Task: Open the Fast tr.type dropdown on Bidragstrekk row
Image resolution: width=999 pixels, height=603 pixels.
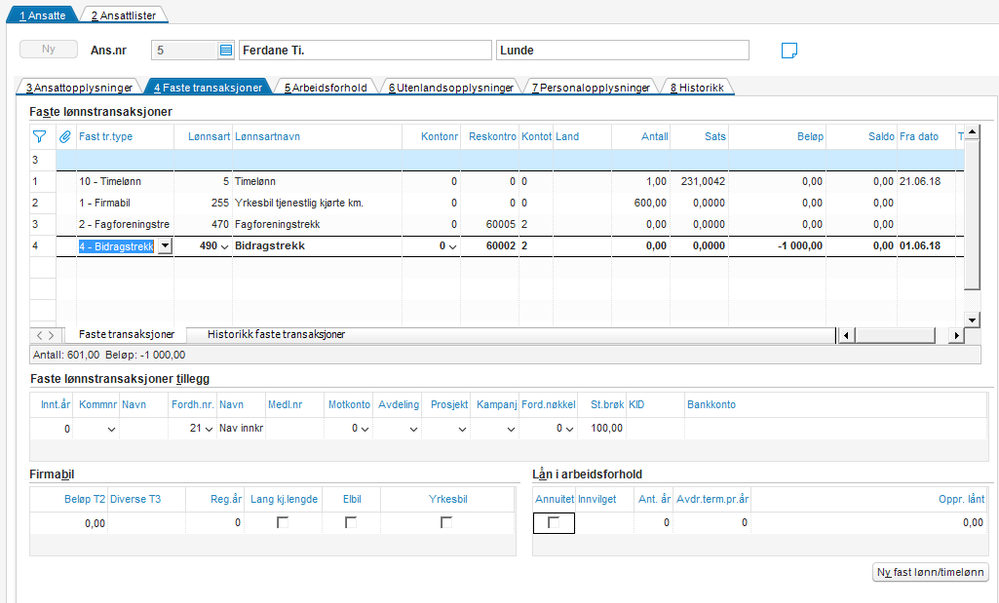Action: coord(165,246)
